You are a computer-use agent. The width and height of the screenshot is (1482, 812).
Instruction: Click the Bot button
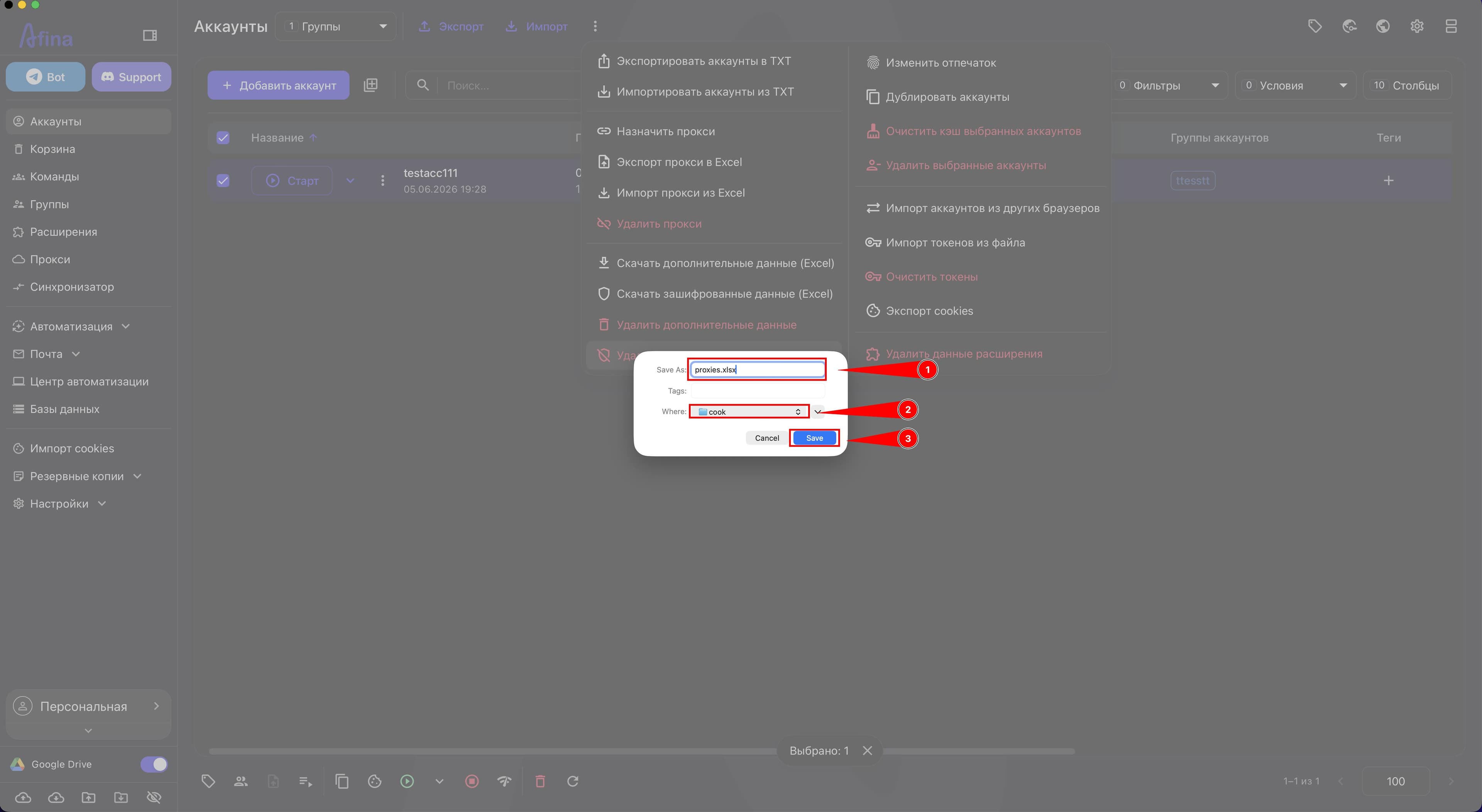(46, 76)
